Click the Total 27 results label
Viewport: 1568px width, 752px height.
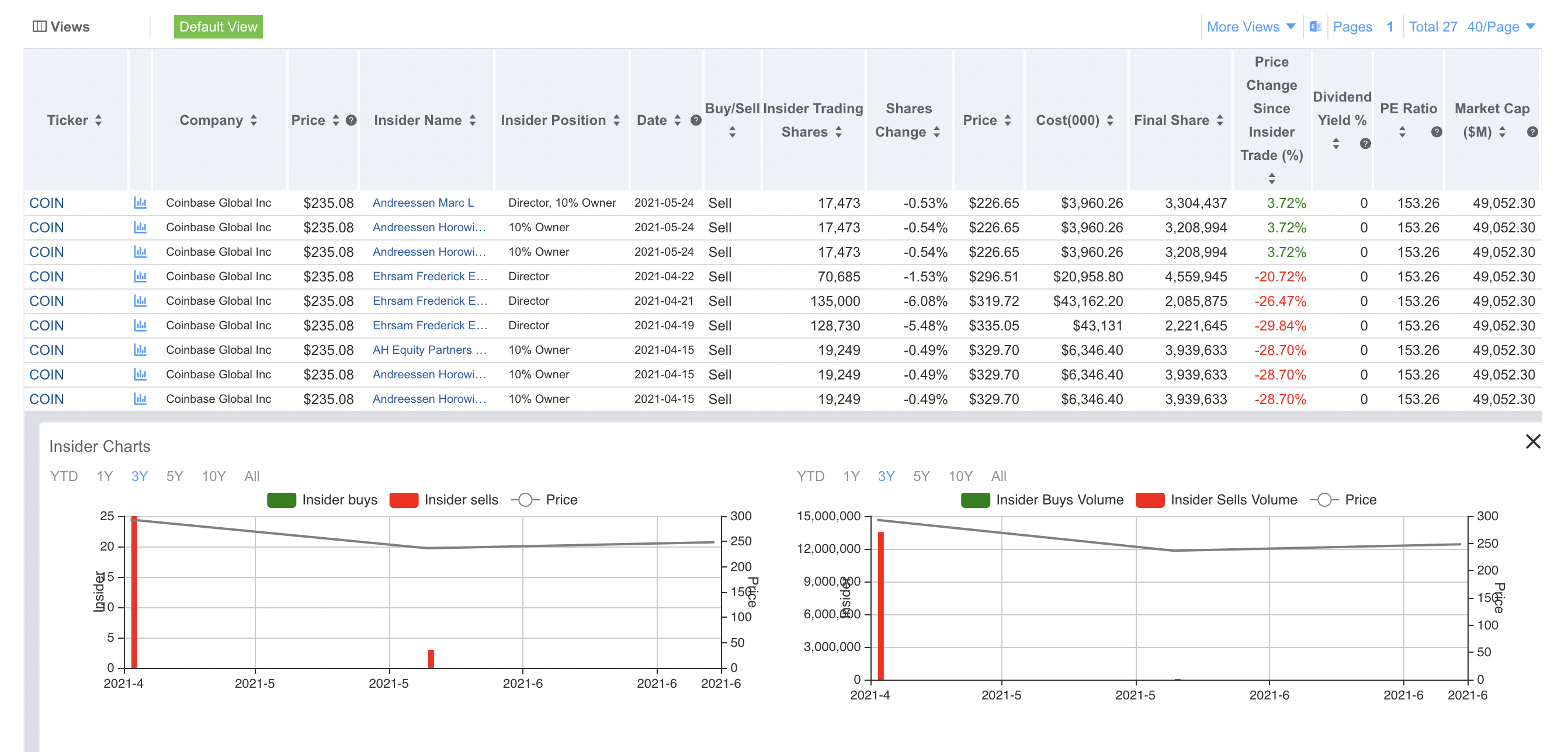point(1433,27)
